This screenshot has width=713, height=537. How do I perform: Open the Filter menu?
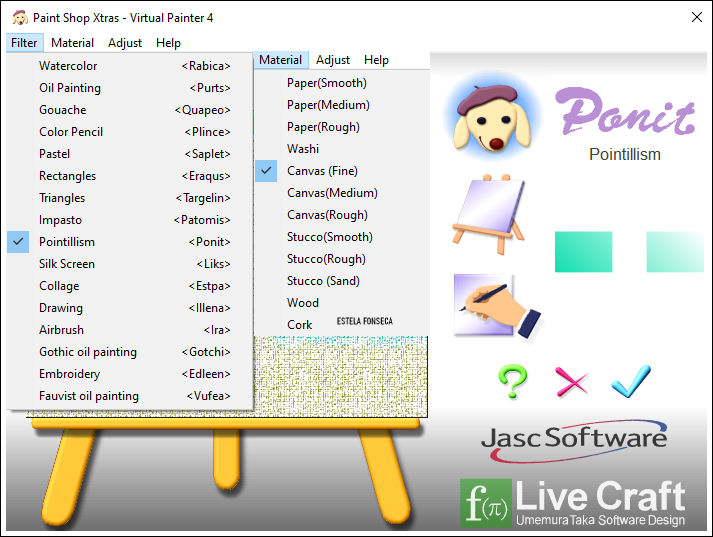point(25,43)
